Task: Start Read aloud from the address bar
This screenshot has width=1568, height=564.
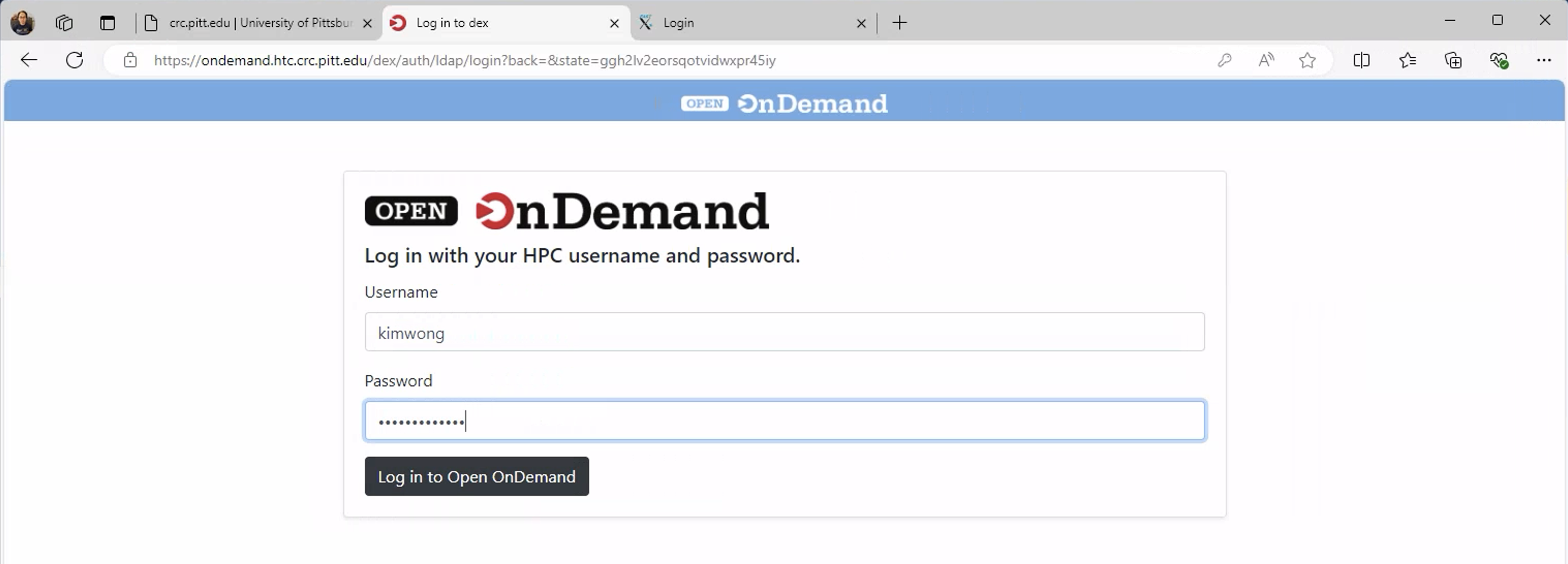Action: coord(1266,59)
